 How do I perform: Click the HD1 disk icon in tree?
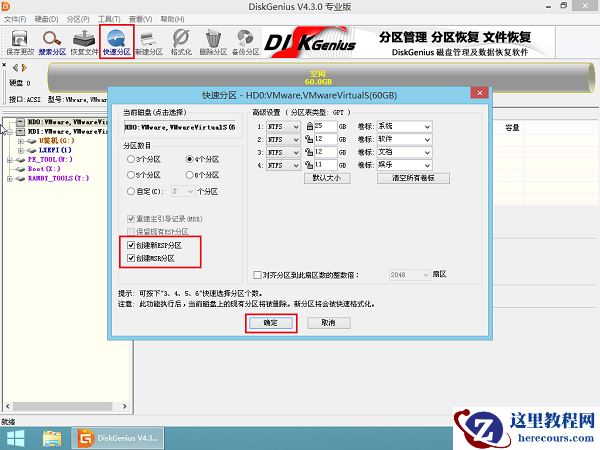tap(21, 132)
